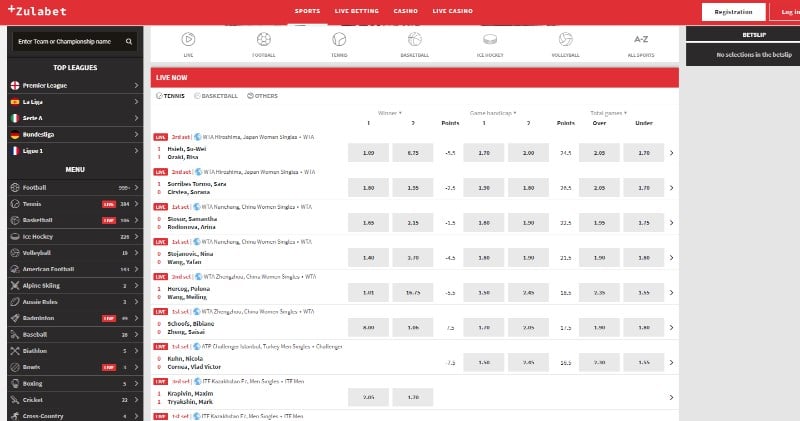Click the Tennis icon in sidebar menu
800x421 pixels.
point(15,204)
